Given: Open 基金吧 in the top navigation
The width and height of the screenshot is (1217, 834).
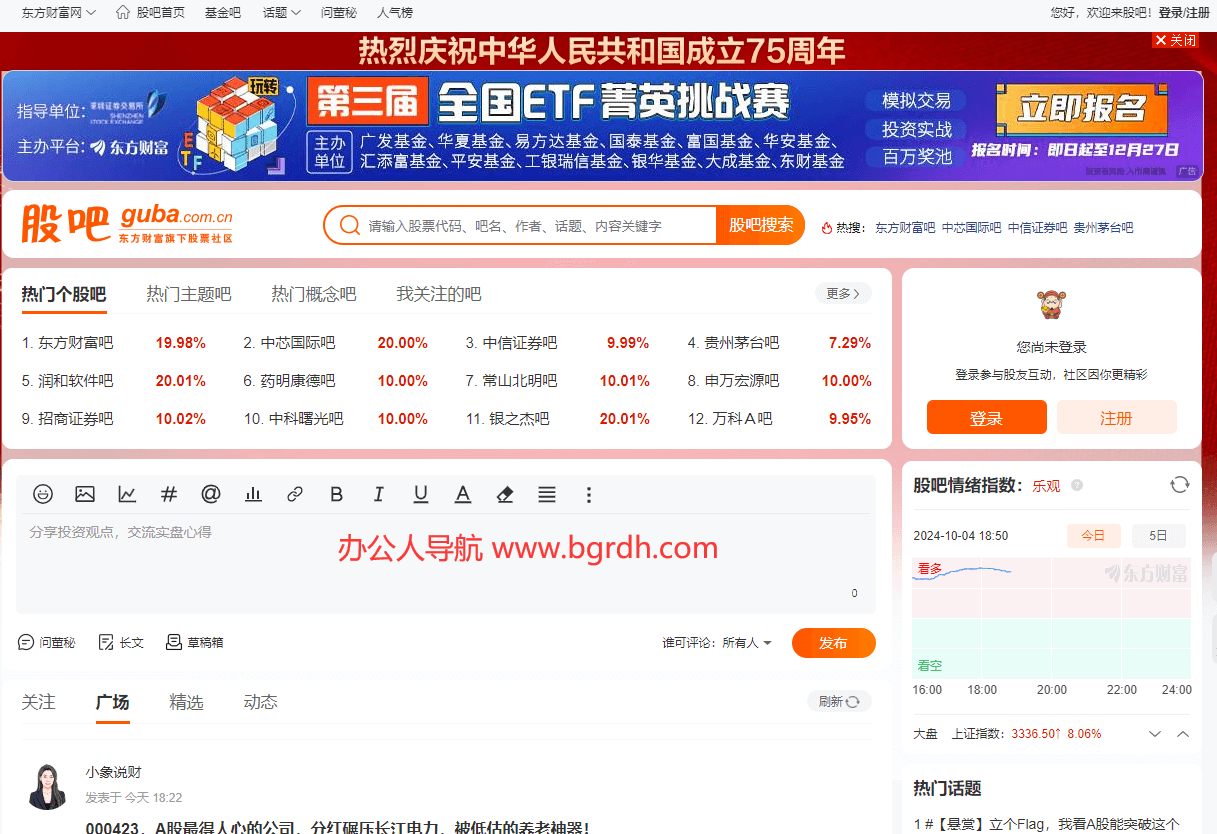Looking at the screenshot, I should [x=223, y=13].
